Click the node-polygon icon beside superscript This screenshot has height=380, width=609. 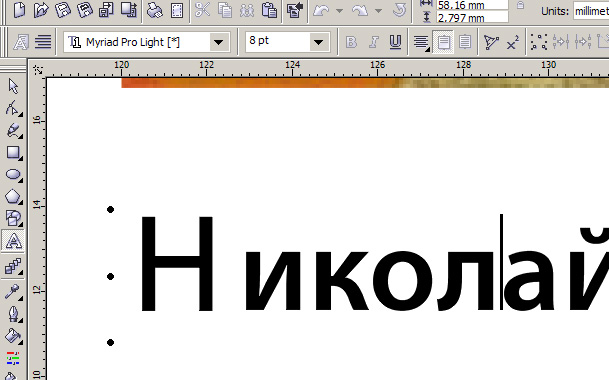click(x=491, y=42)
